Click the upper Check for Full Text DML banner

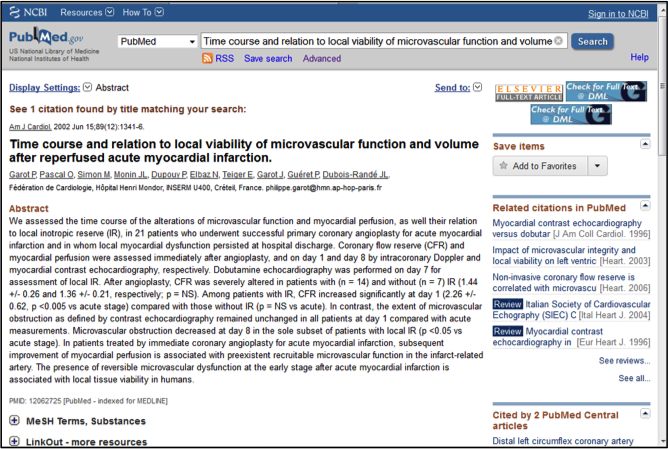[x=606, y=91]
